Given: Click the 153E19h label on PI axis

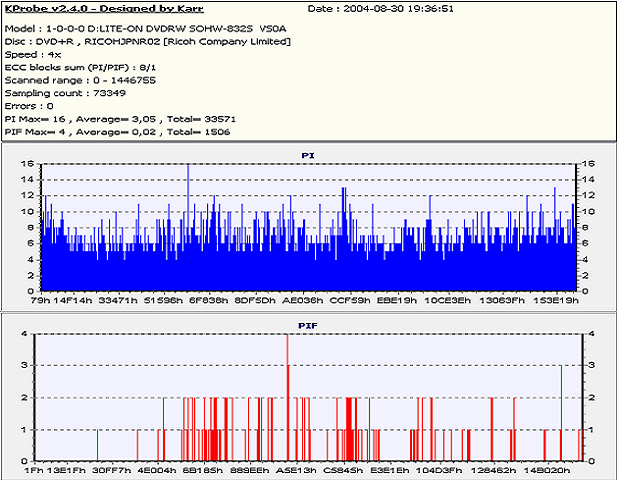Looking at the screenshot, I should pos(556,299).
